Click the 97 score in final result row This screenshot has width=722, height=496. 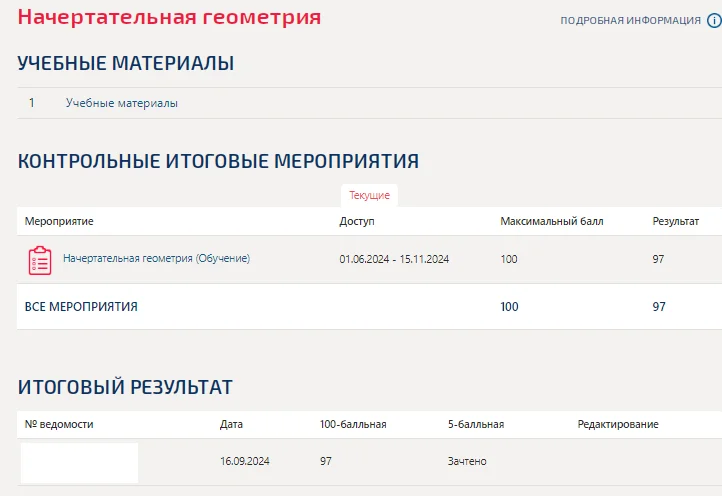tap(326, 461)
